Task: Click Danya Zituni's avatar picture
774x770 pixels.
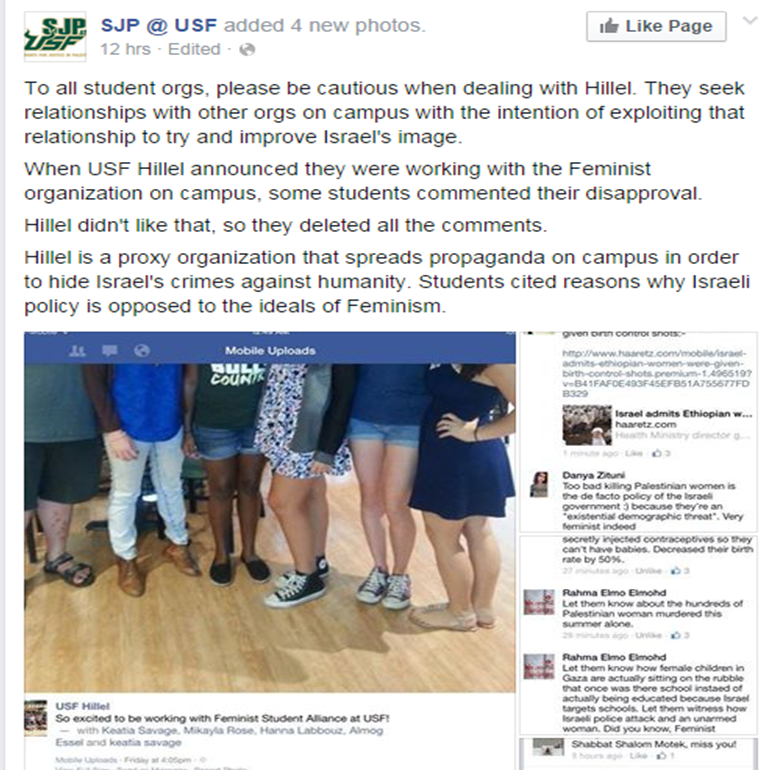Action: pos(539,484)
